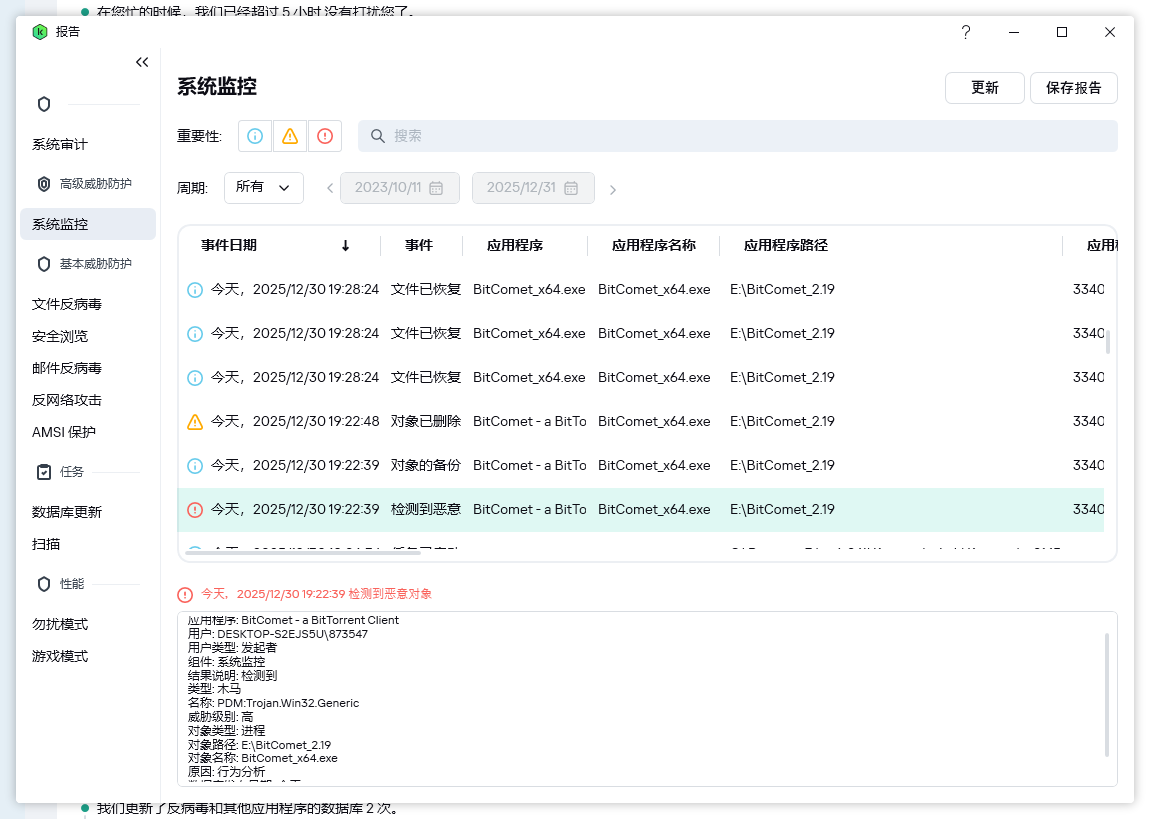
Task: Collapse the sidebar with the double-chevron icon
Action: pyautogui.click(x=142, y=62)
